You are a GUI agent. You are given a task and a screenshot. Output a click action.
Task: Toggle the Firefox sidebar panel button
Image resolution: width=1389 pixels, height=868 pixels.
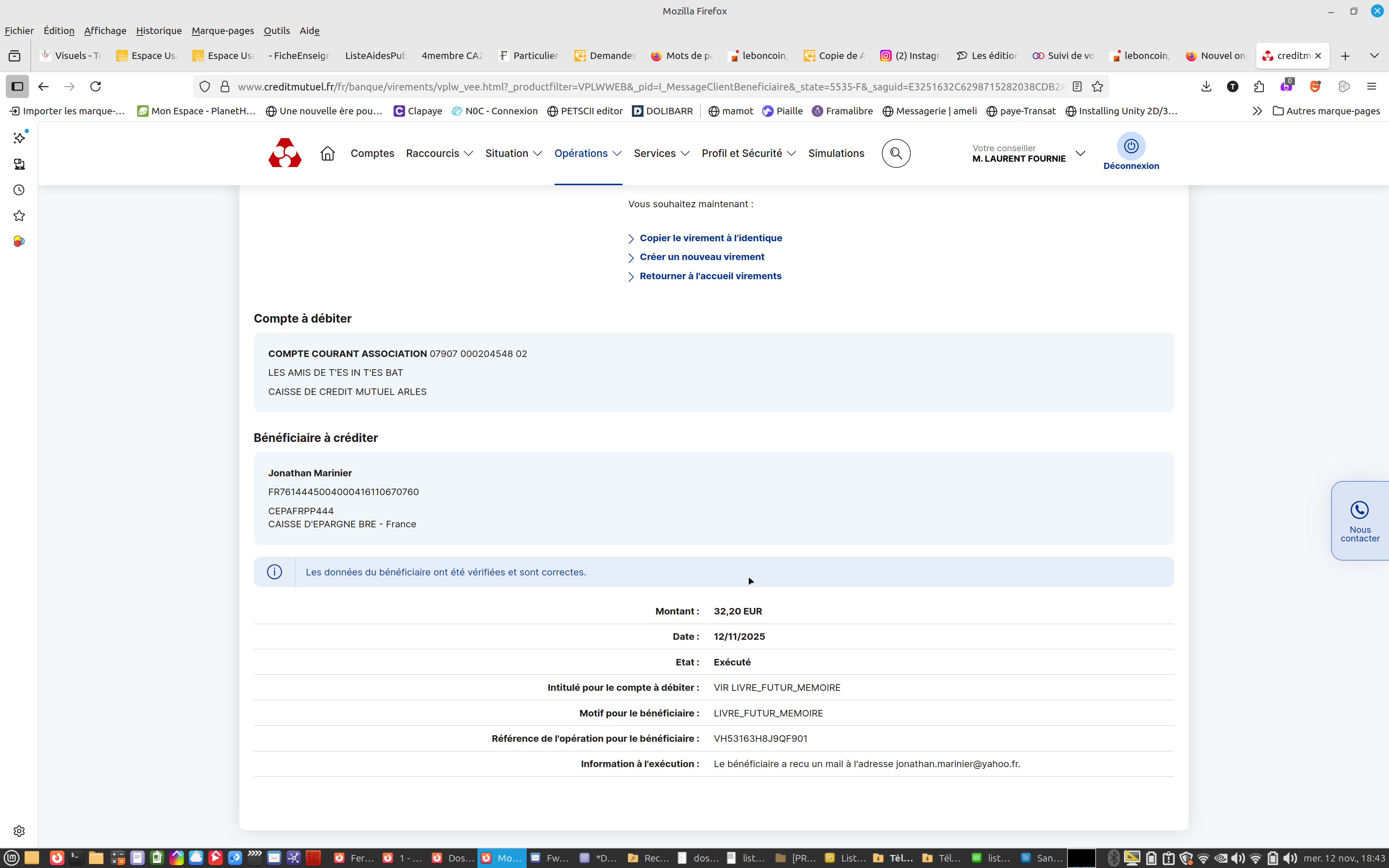point(17,87)
